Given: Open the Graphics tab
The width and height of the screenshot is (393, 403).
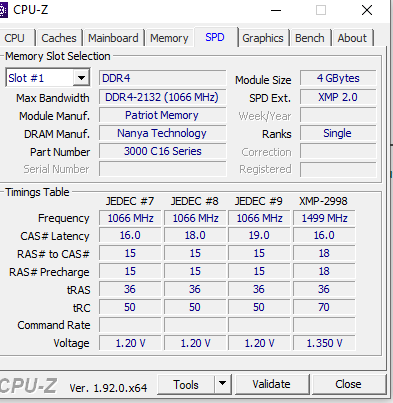Looking at the screenshot, I should [263, 38].
